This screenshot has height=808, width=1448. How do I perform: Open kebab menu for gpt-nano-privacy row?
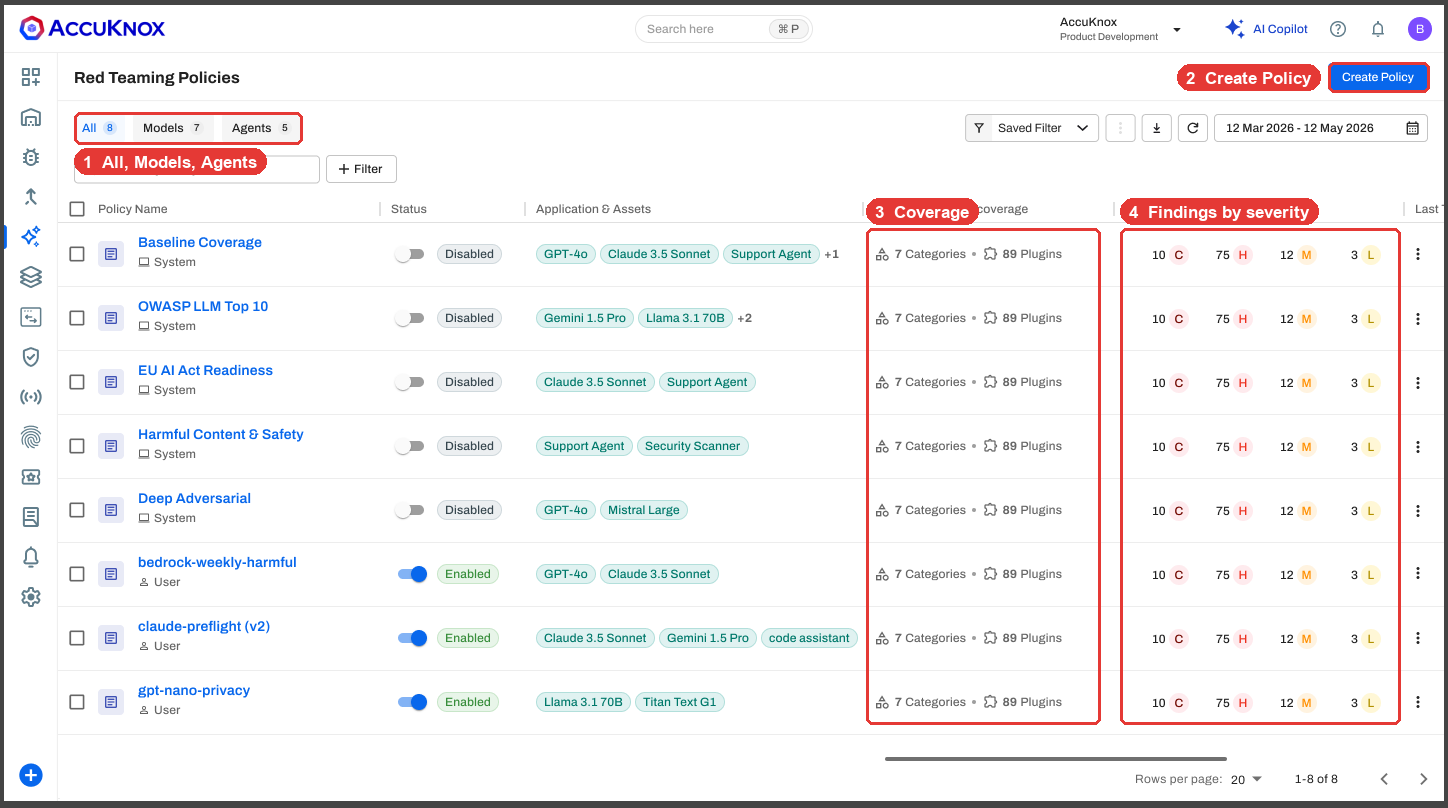pos(1418,702)
